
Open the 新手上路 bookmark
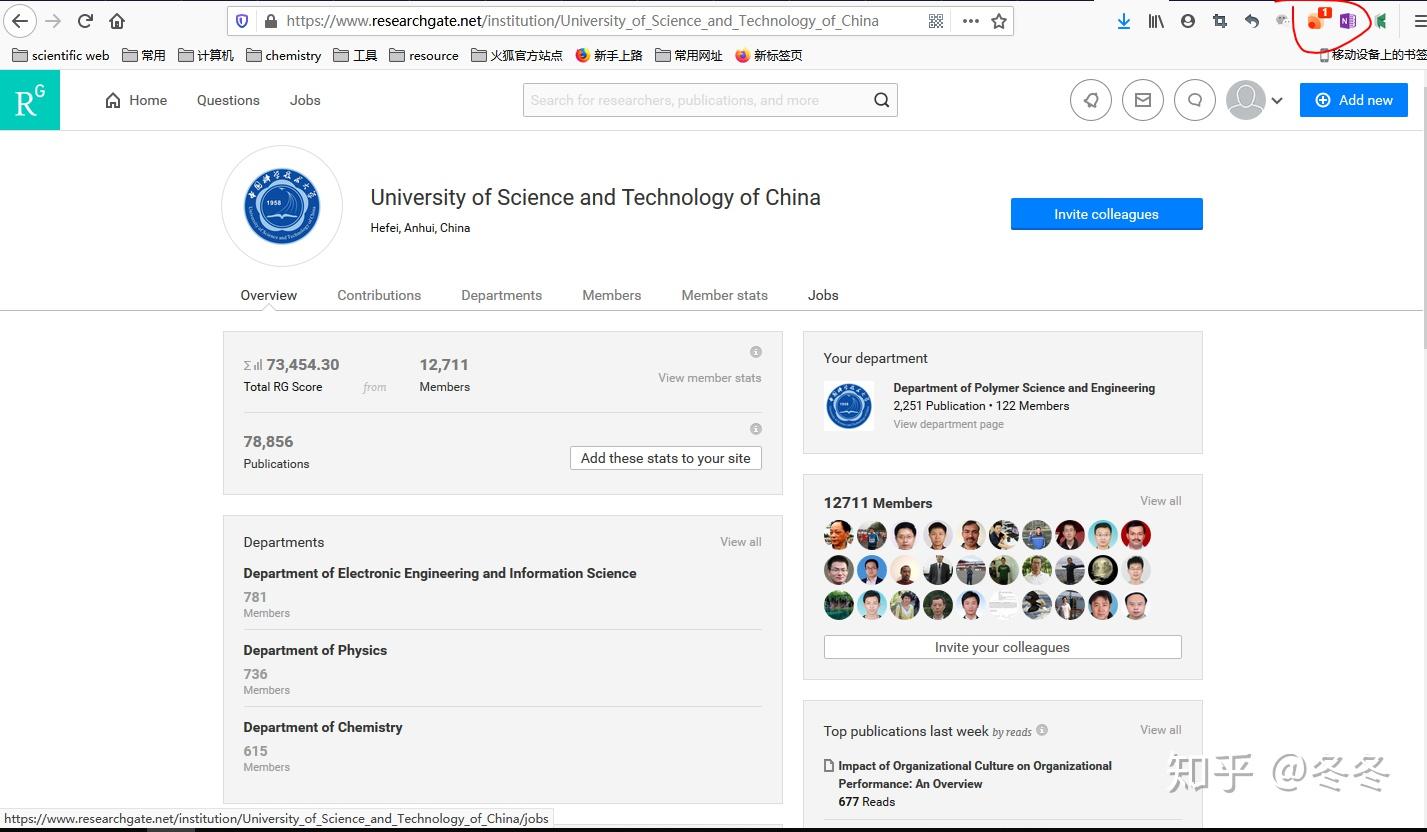click(609, 55)
